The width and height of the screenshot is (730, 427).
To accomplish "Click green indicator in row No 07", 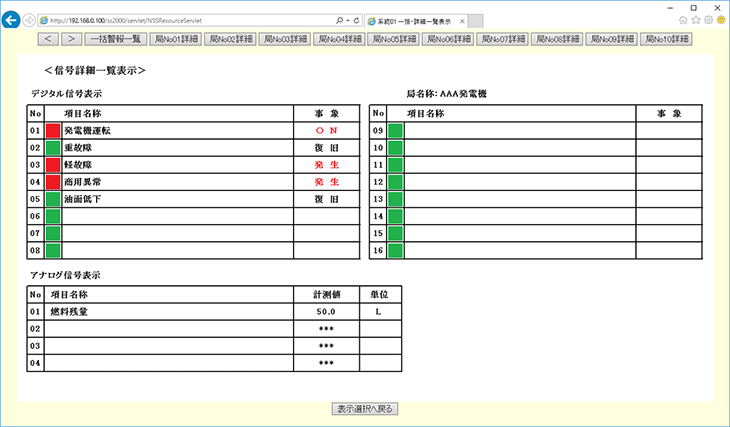I will pos(53,233).
